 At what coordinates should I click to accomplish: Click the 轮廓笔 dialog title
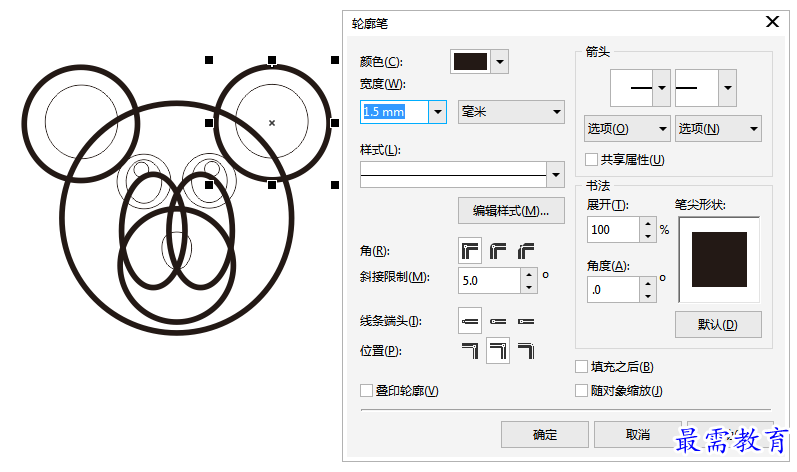[x=370, y=23]
